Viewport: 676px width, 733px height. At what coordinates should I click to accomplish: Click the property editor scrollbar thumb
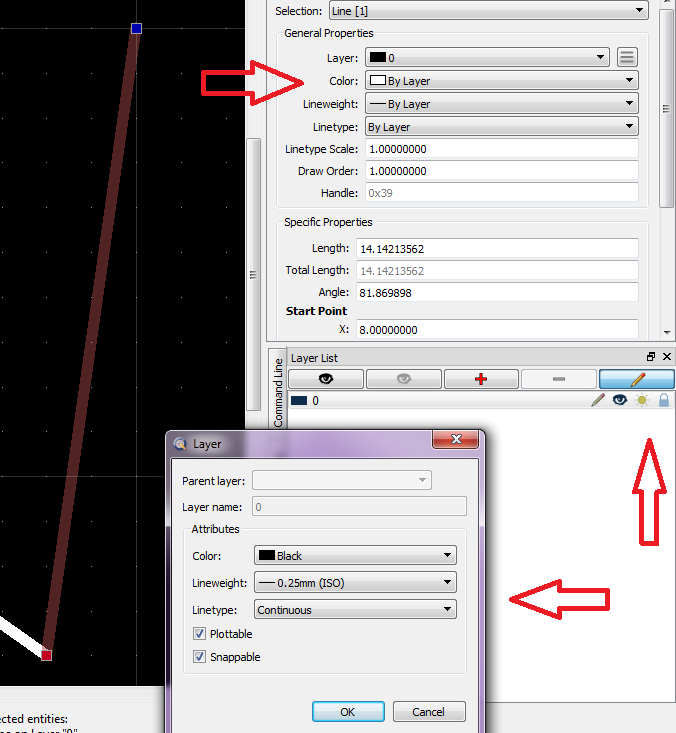(666, 108)
